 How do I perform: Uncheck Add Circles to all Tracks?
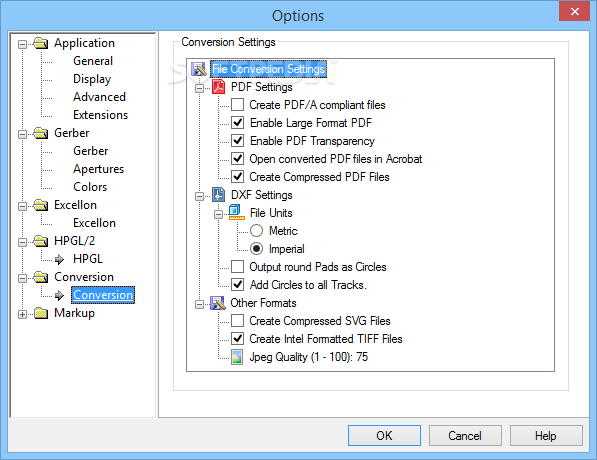click(x=238, y=284)
